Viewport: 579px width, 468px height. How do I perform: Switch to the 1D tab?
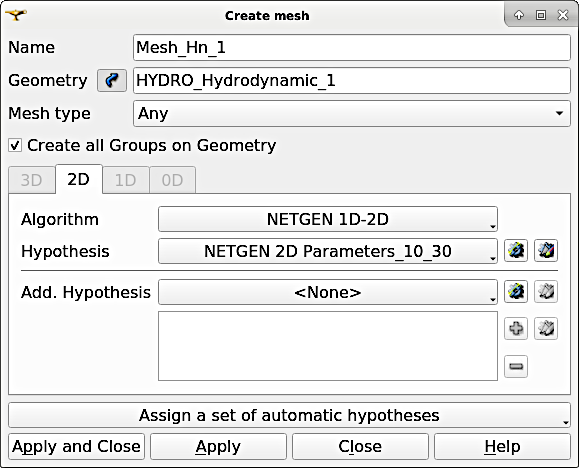tap(126, 180)
